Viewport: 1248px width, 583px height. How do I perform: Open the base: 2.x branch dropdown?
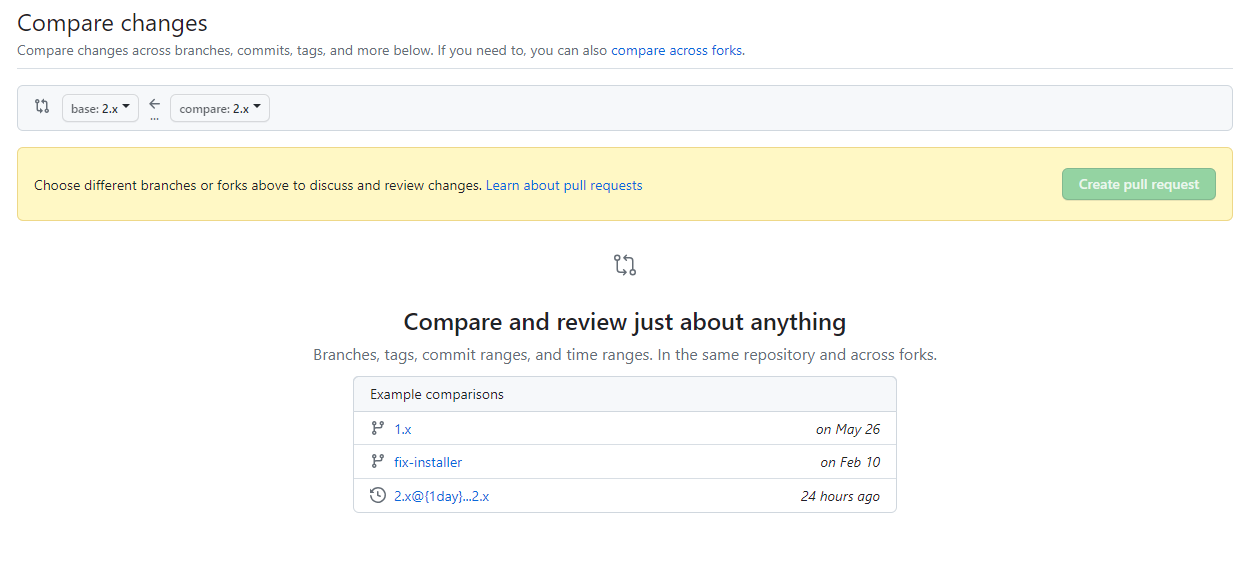100,108
